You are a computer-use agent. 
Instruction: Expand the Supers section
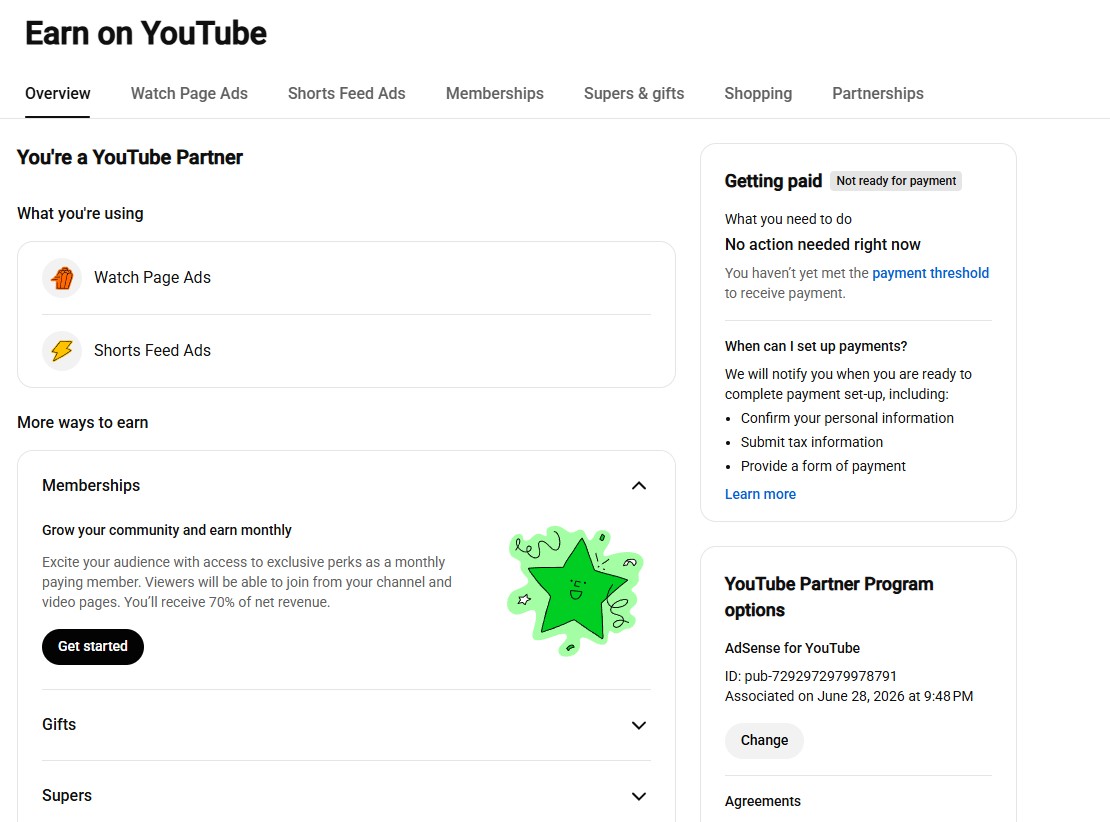(639, 796)
